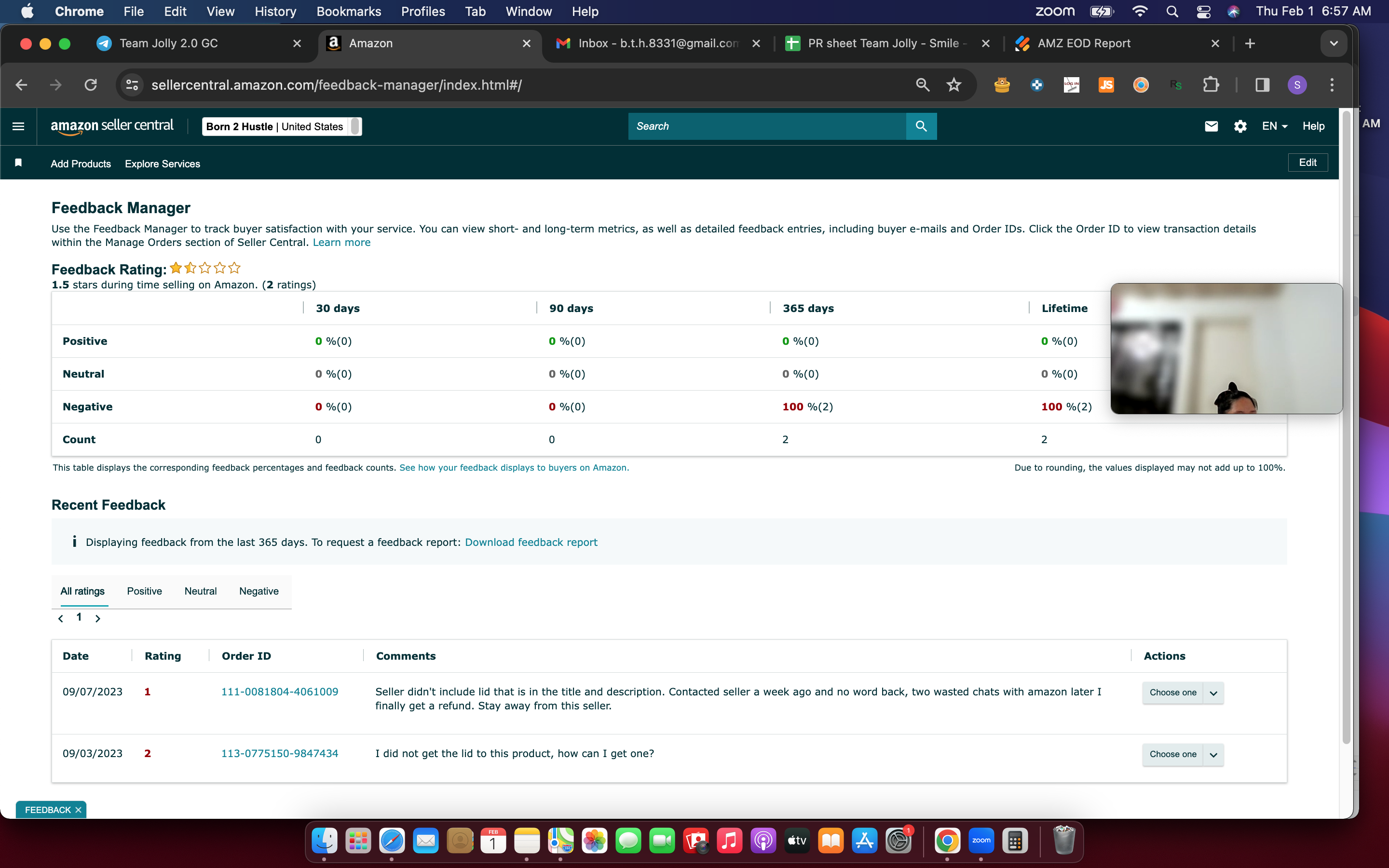Click the Download feedback report link
The height and width of the screenshot is (868, 1389).
click(531, 542)
